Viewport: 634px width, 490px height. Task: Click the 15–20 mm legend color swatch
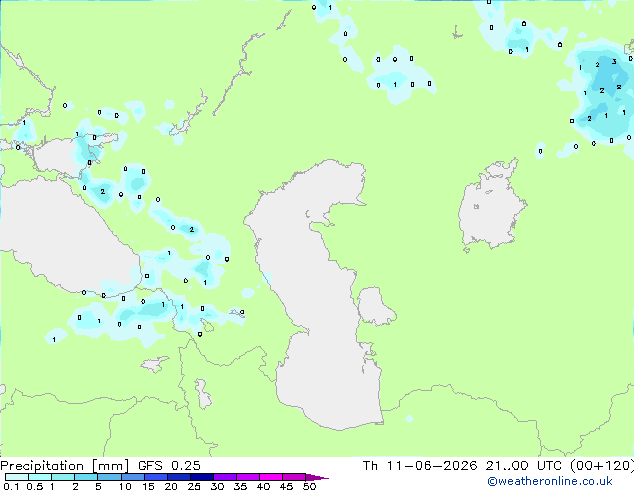coord(156,477)
